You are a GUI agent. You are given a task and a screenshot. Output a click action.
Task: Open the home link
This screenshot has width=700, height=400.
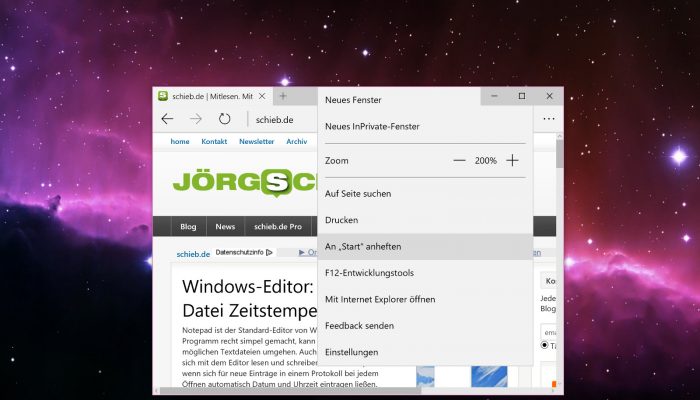(x=180, y=142)
